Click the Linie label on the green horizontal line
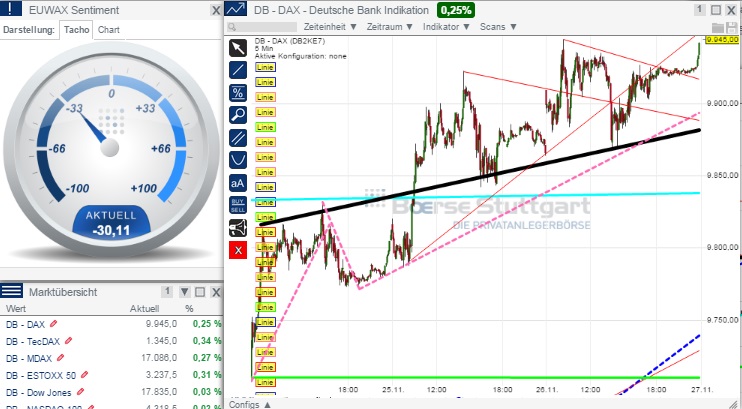This screenshot has width=742, height=409. 265,382
